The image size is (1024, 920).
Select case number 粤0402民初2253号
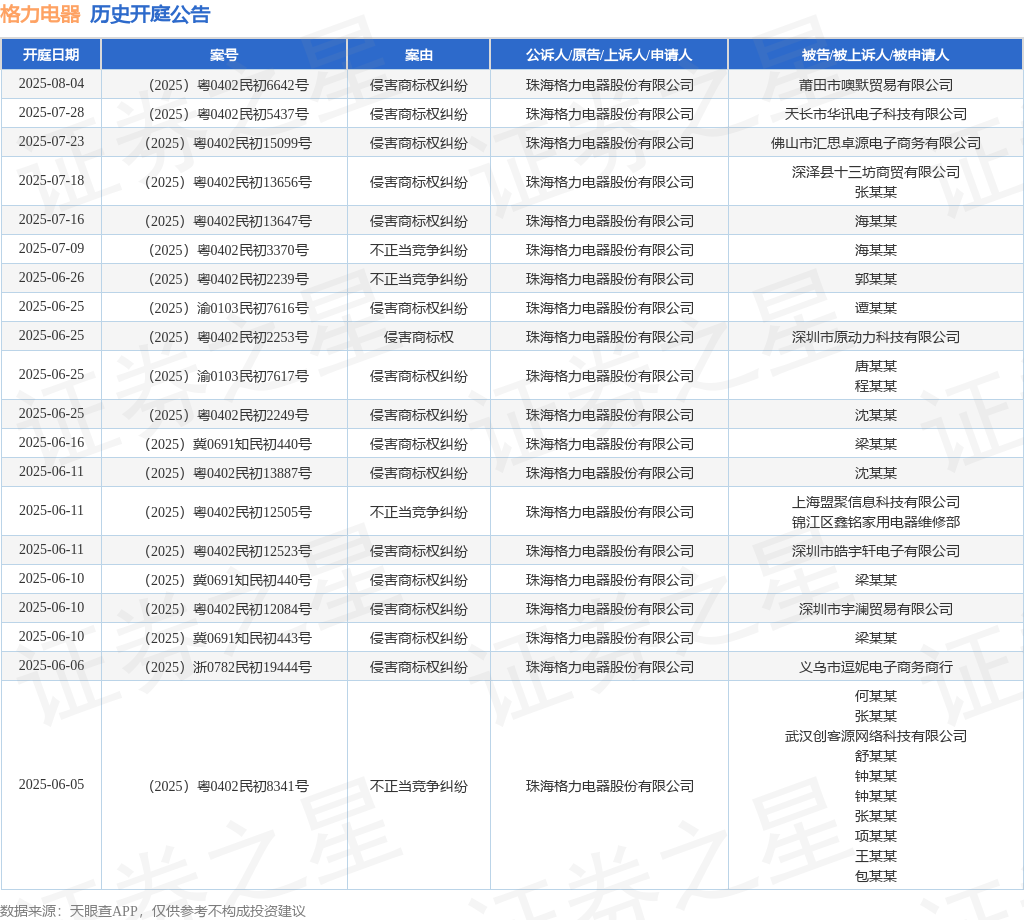click(x=228, y=337)
